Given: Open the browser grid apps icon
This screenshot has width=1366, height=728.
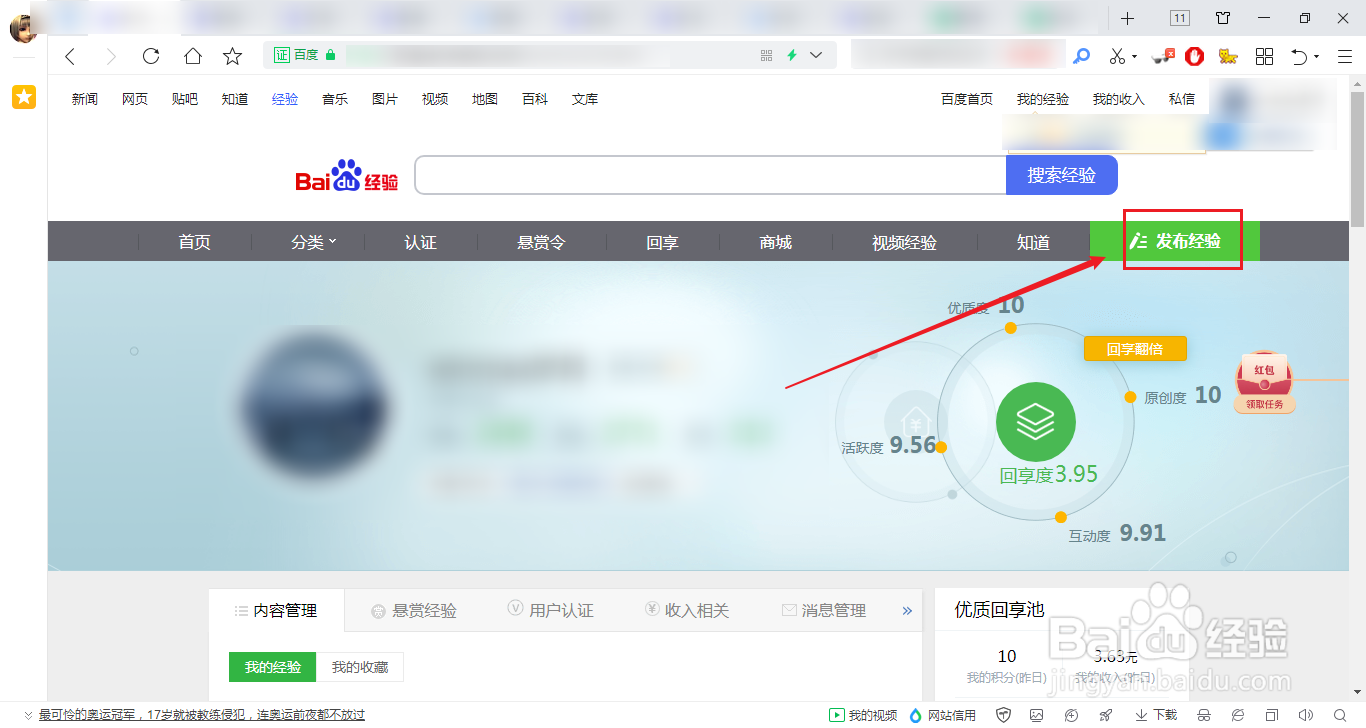Looking at the screenshot, I should [1264, 56].
